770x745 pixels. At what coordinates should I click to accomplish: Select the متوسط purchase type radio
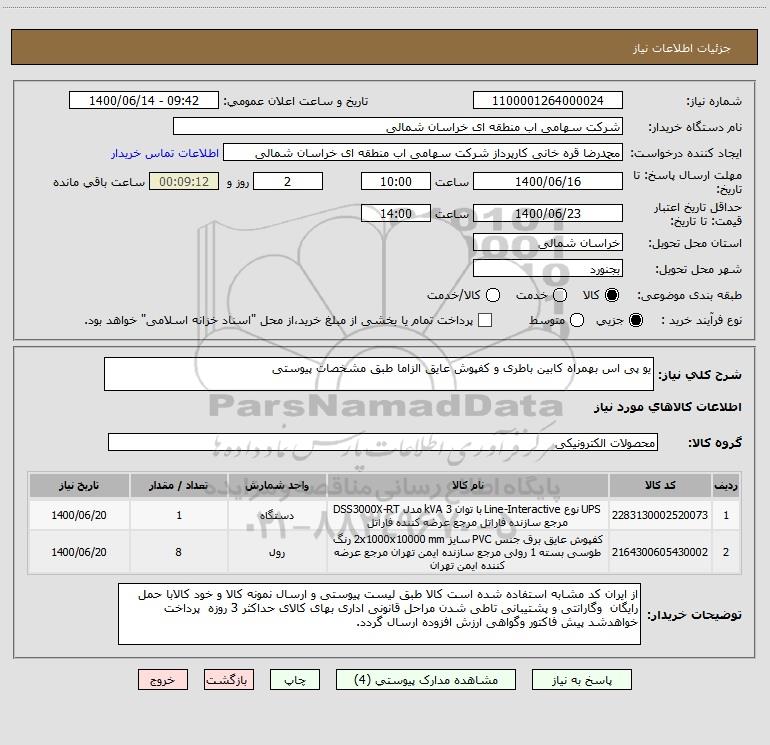click(x=577, y=320)
